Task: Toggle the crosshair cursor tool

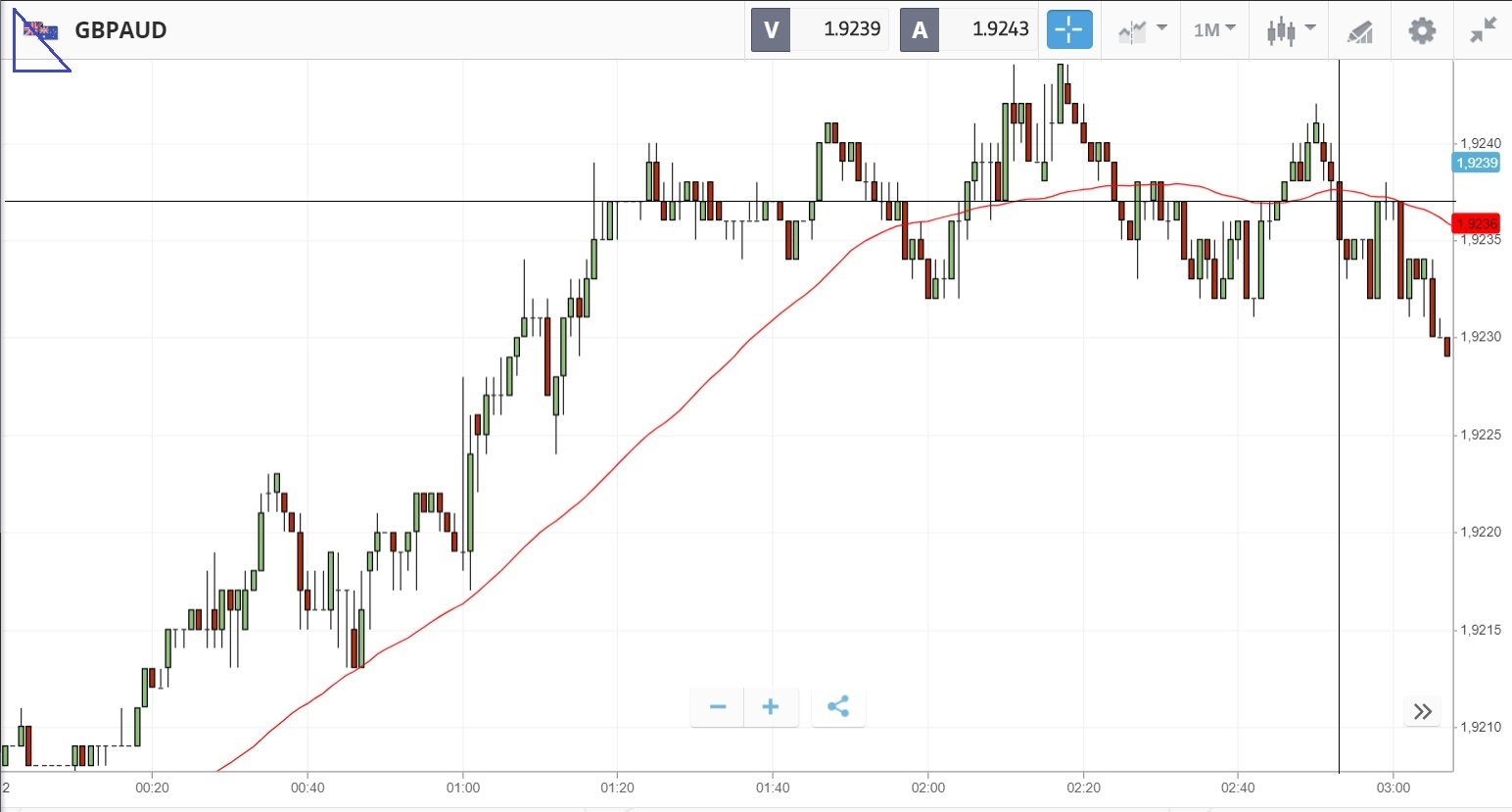Action: point(1068,29)
